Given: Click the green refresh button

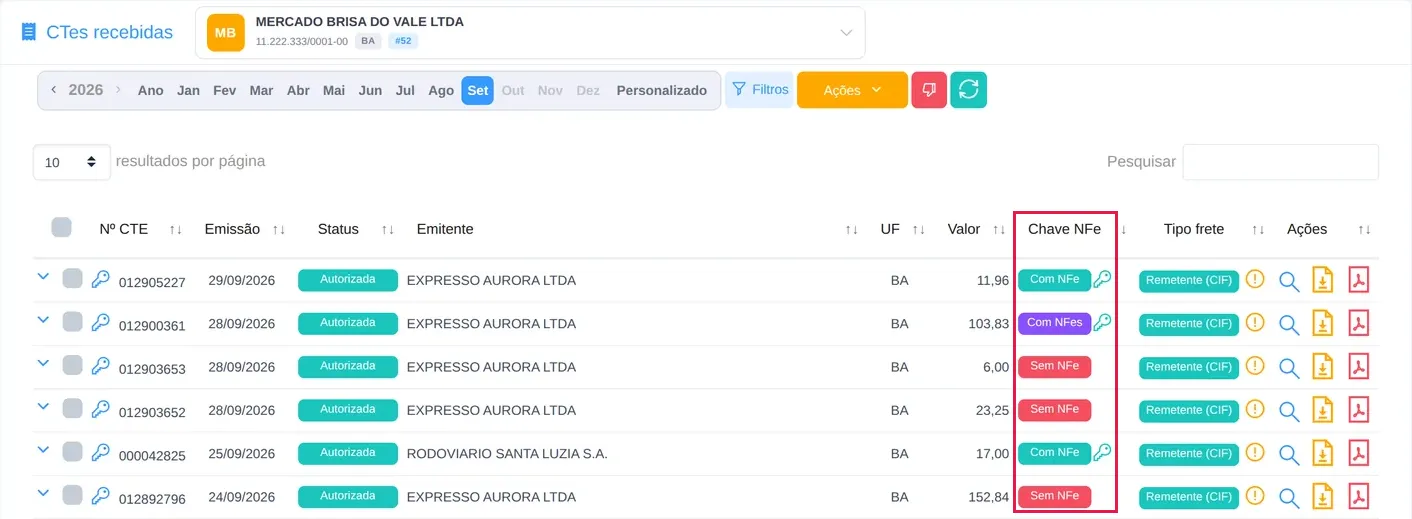Looking at the screenshot, I should [968, 90].
